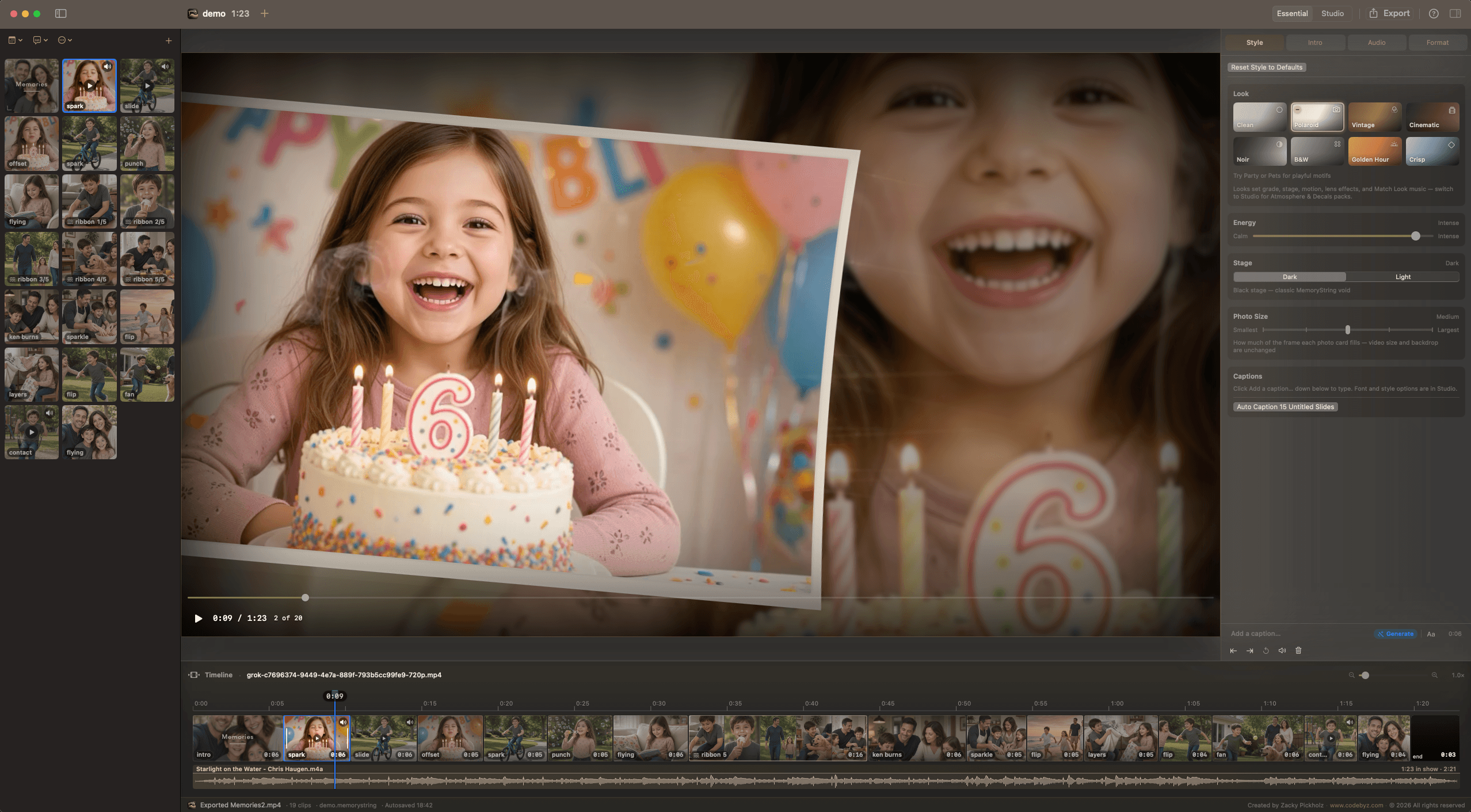This screenshot has width=1471, height=812.
Task: Choose the Cinematic look
Action: click(1432, 117)
